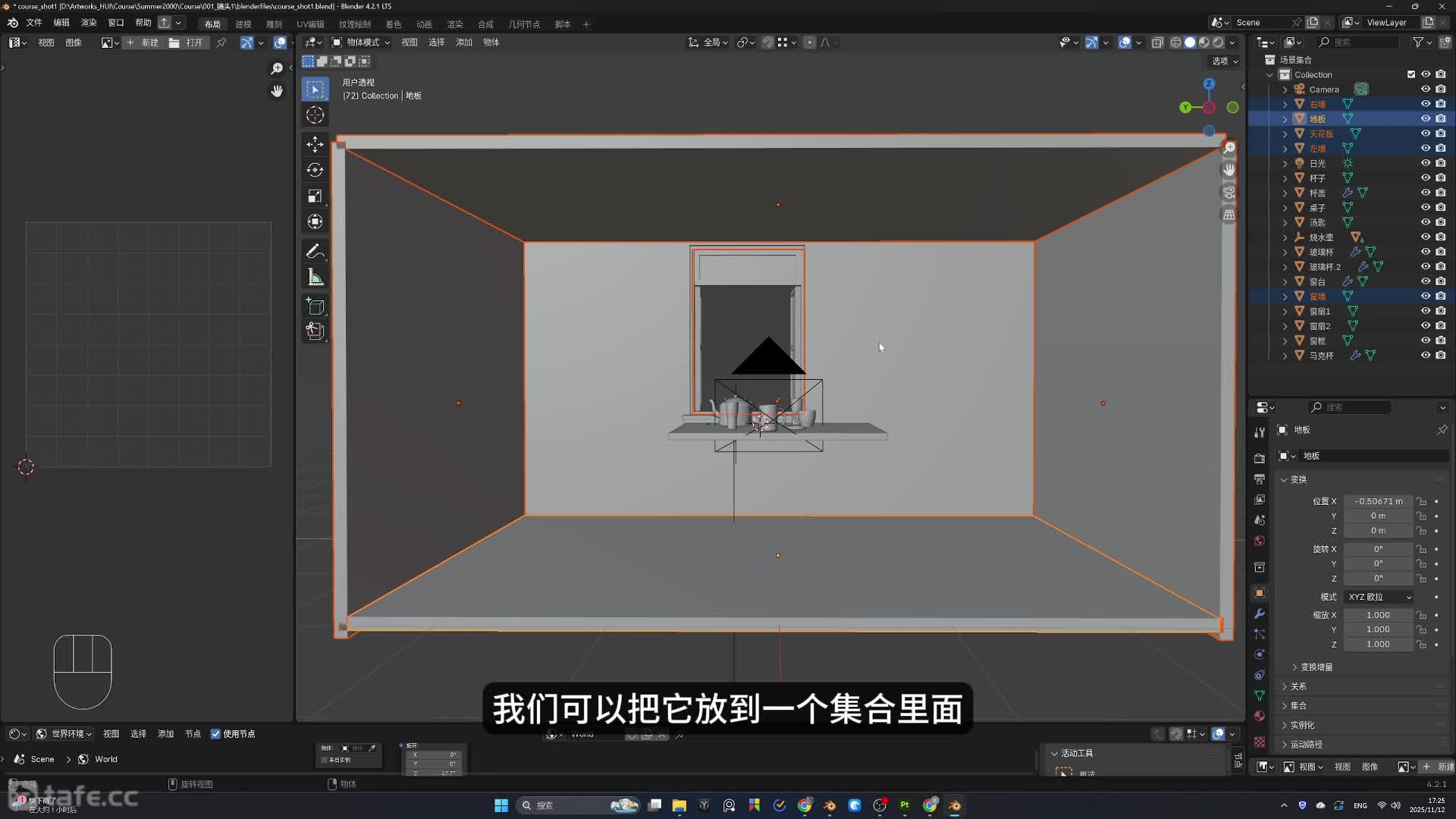
Task: Select the Measure ruler tool
Action: point(315,278)
